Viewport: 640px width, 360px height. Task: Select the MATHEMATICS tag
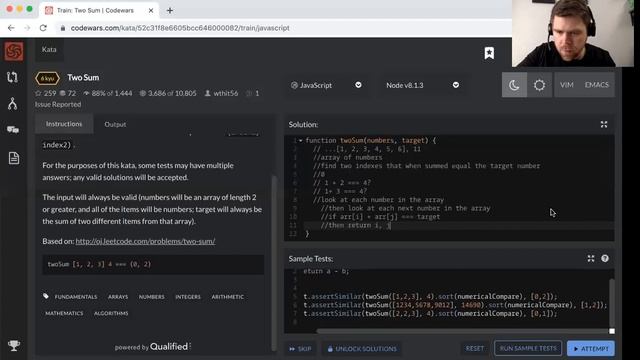tap(64, 313)
